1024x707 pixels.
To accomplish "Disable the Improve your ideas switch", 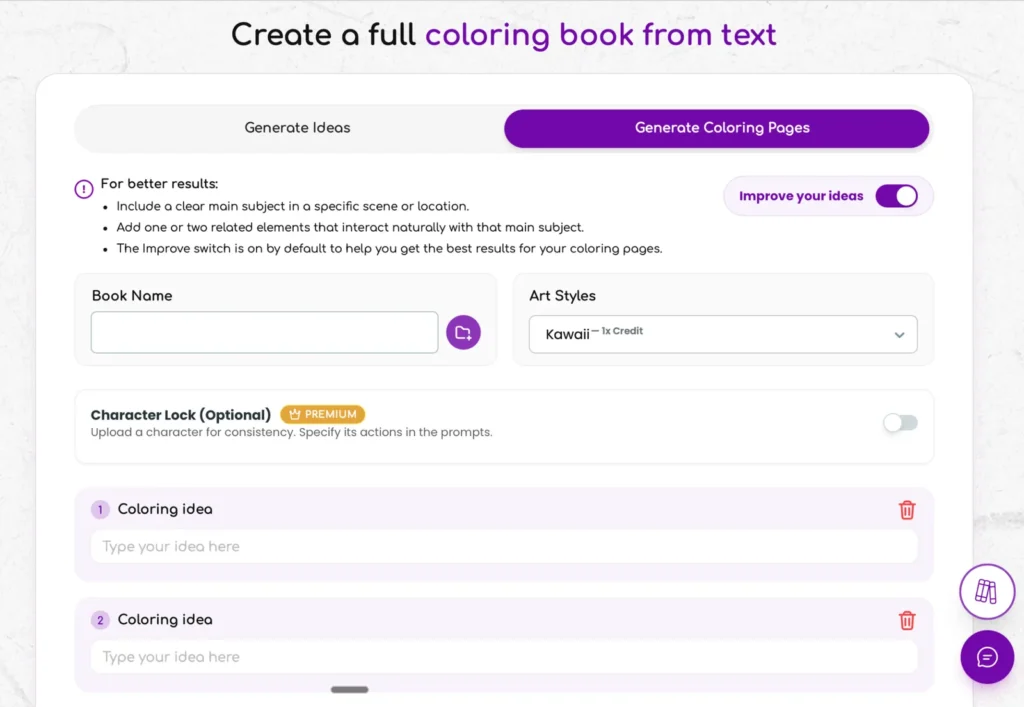I will (x=896, y=196).
